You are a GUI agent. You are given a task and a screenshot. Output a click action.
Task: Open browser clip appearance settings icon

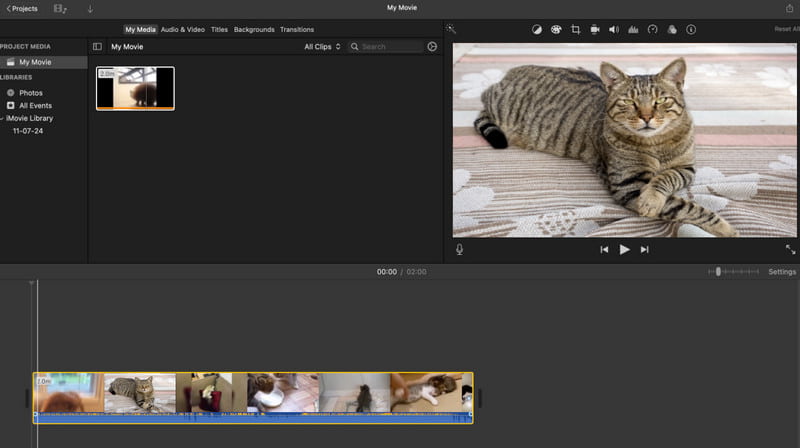pos(432,46)
